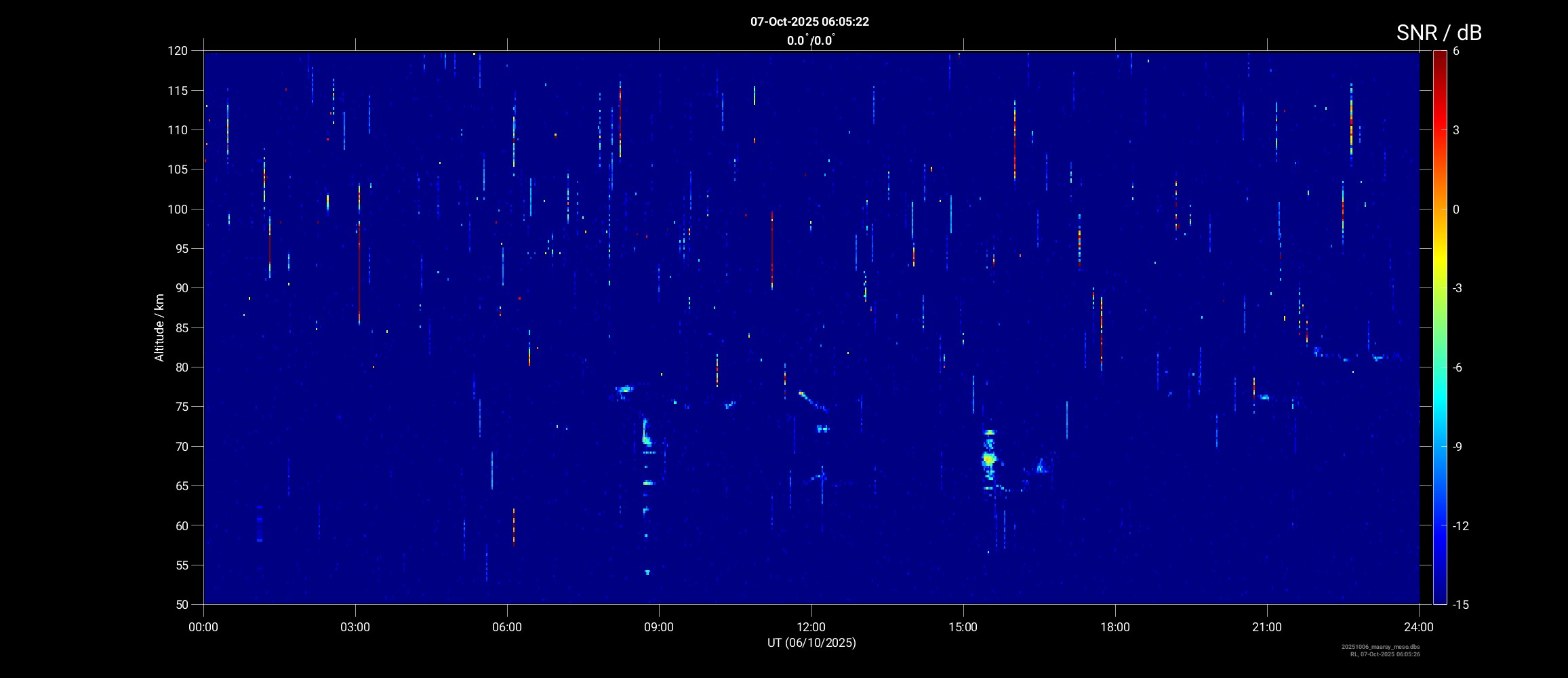Click the 20251006_maarsy_meso.dbs file name footer
The height and width of the screenshot is (678, 1568).
[1380, 647]
